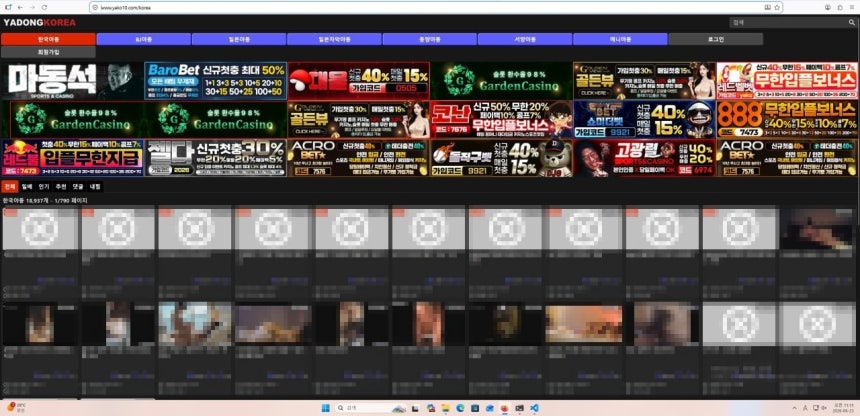Select the red 한국야동 category tab
The image size is (860, 416).
point(48,39)
